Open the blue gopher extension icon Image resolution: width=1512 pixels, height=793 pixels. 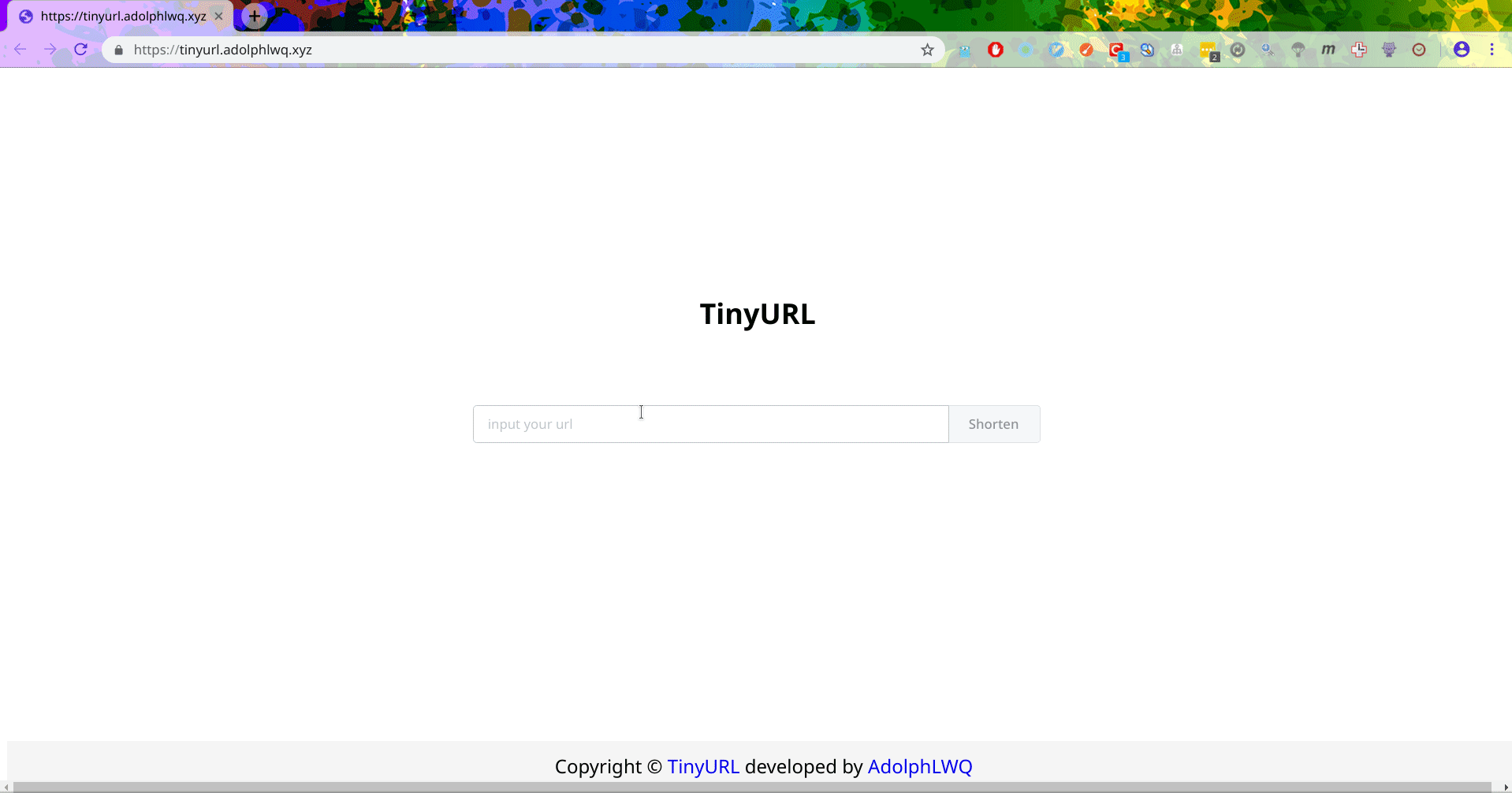pos(965,50)
